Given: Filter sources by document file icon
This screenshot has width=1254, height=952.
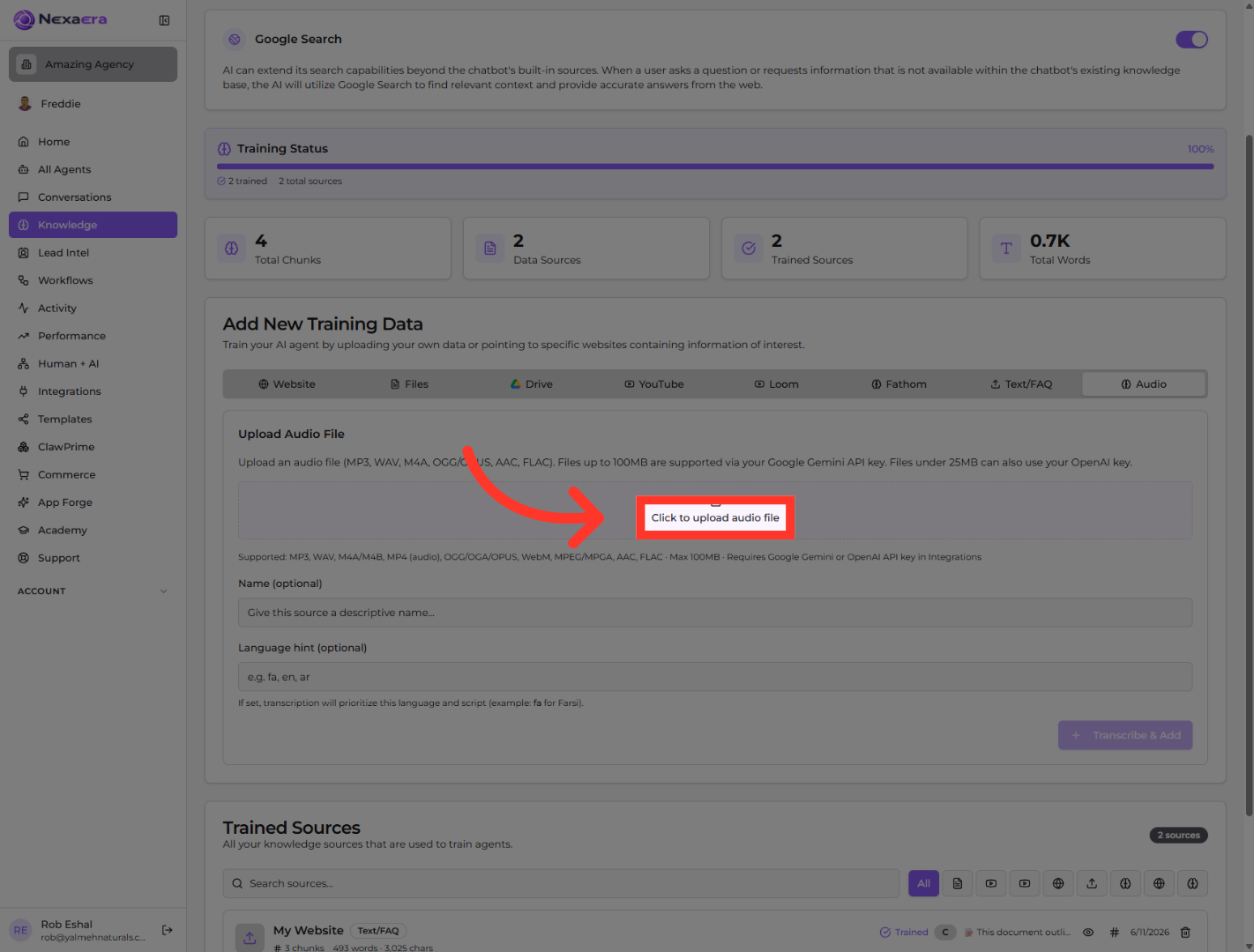Looking at the screenshot, I should [x=958, y=883].
